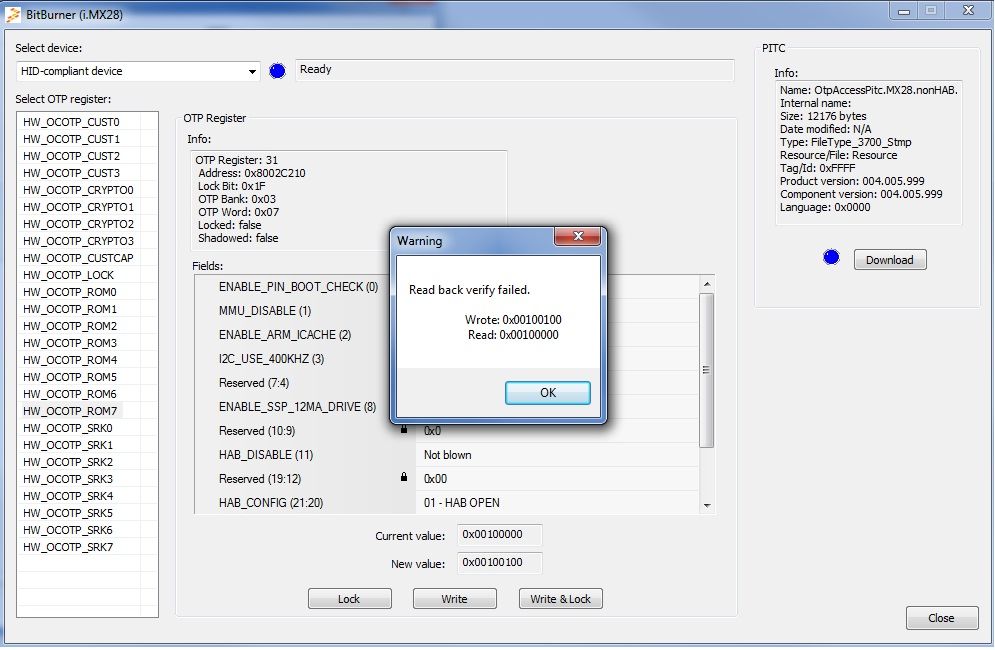
Task: Click the blue device status indicator
Action: [x=277, y=71]
